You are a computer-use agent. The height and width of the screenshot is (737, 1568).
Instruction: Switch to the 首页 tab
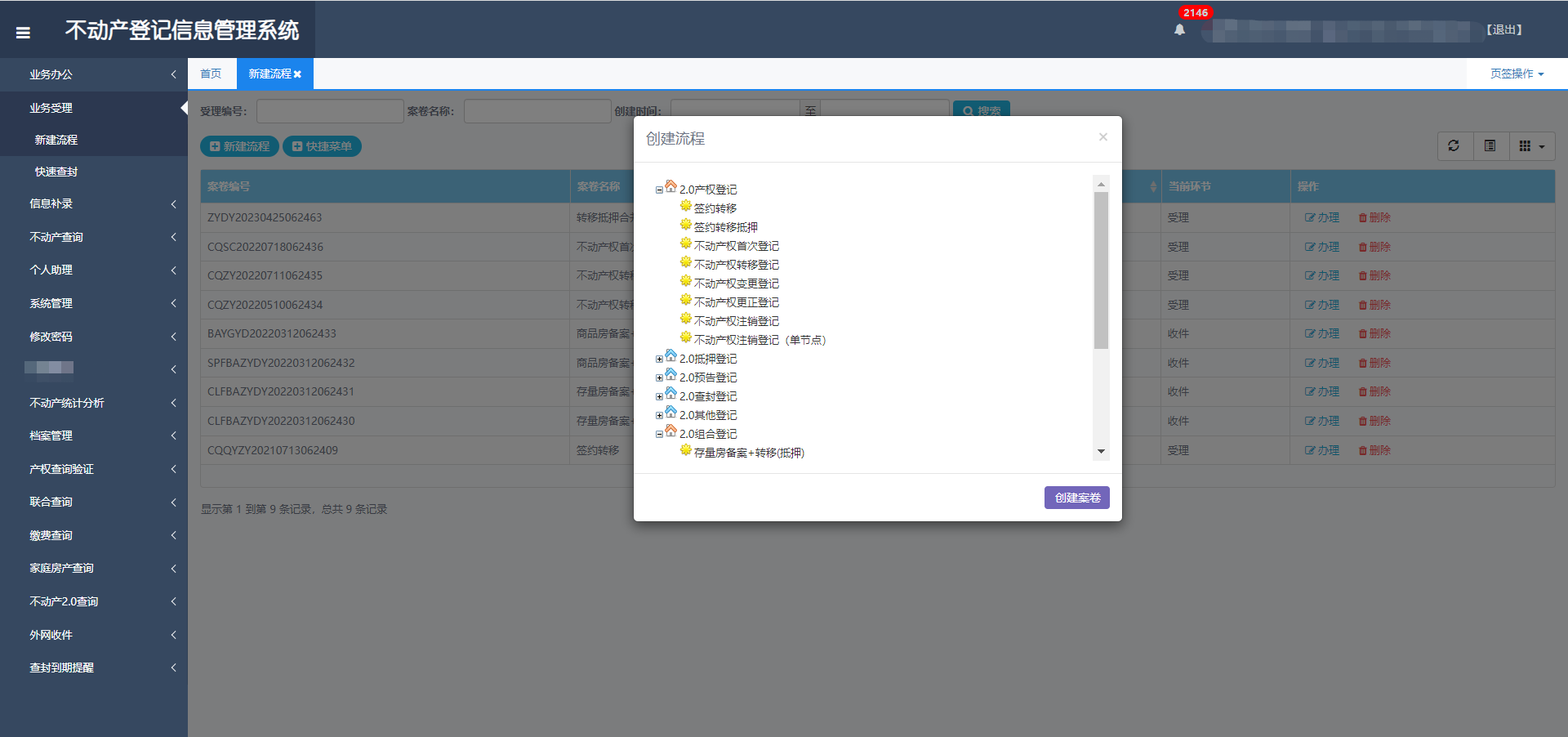click(211, 74)
